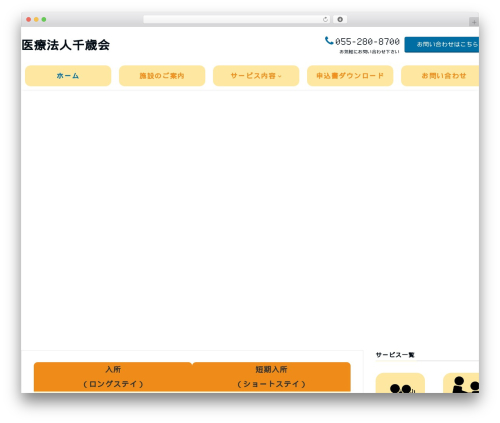
Task: Minimize the window with the yellow button
Action: point(36,20)
